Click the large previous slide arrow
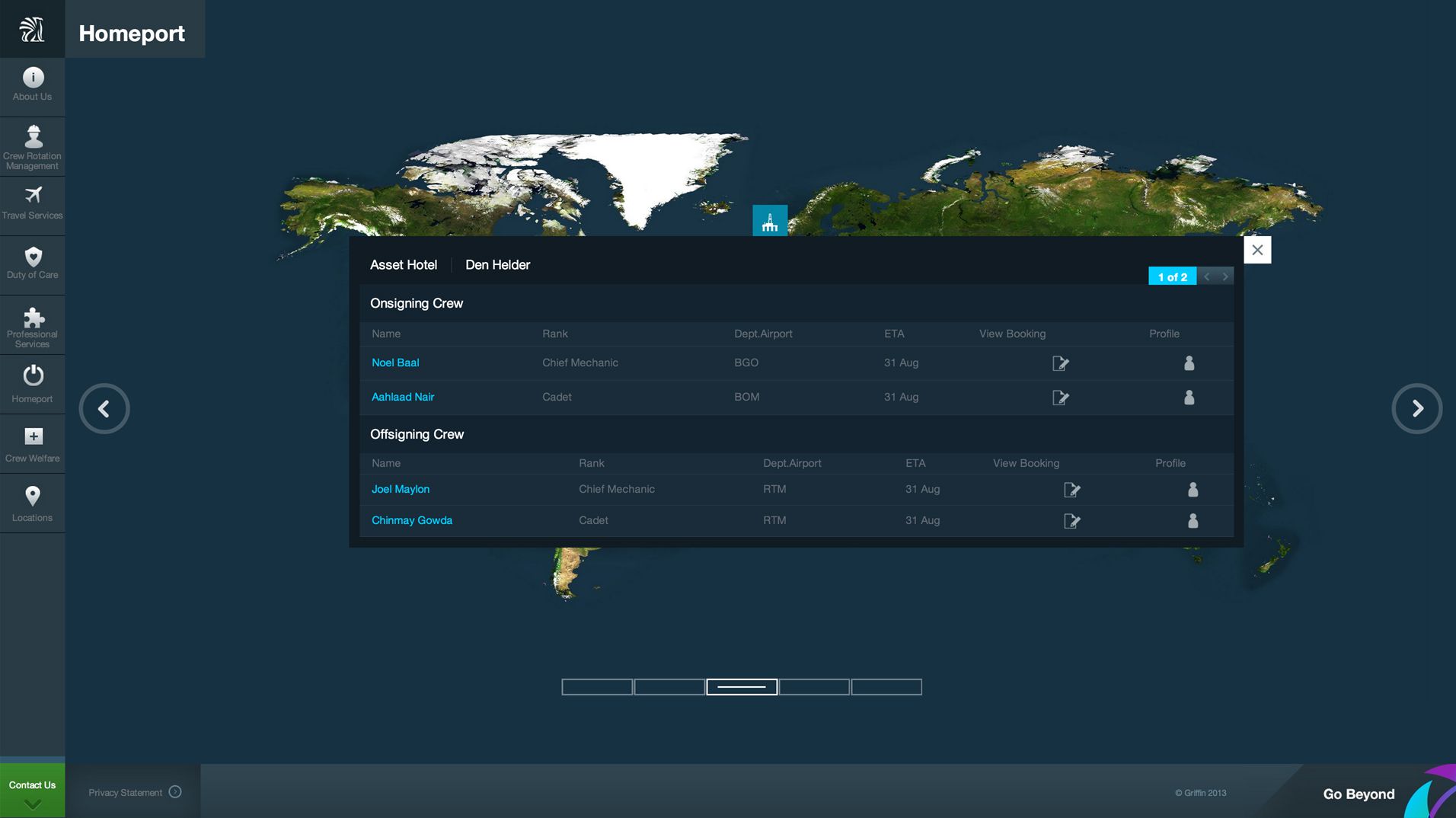 click(104, 409)
